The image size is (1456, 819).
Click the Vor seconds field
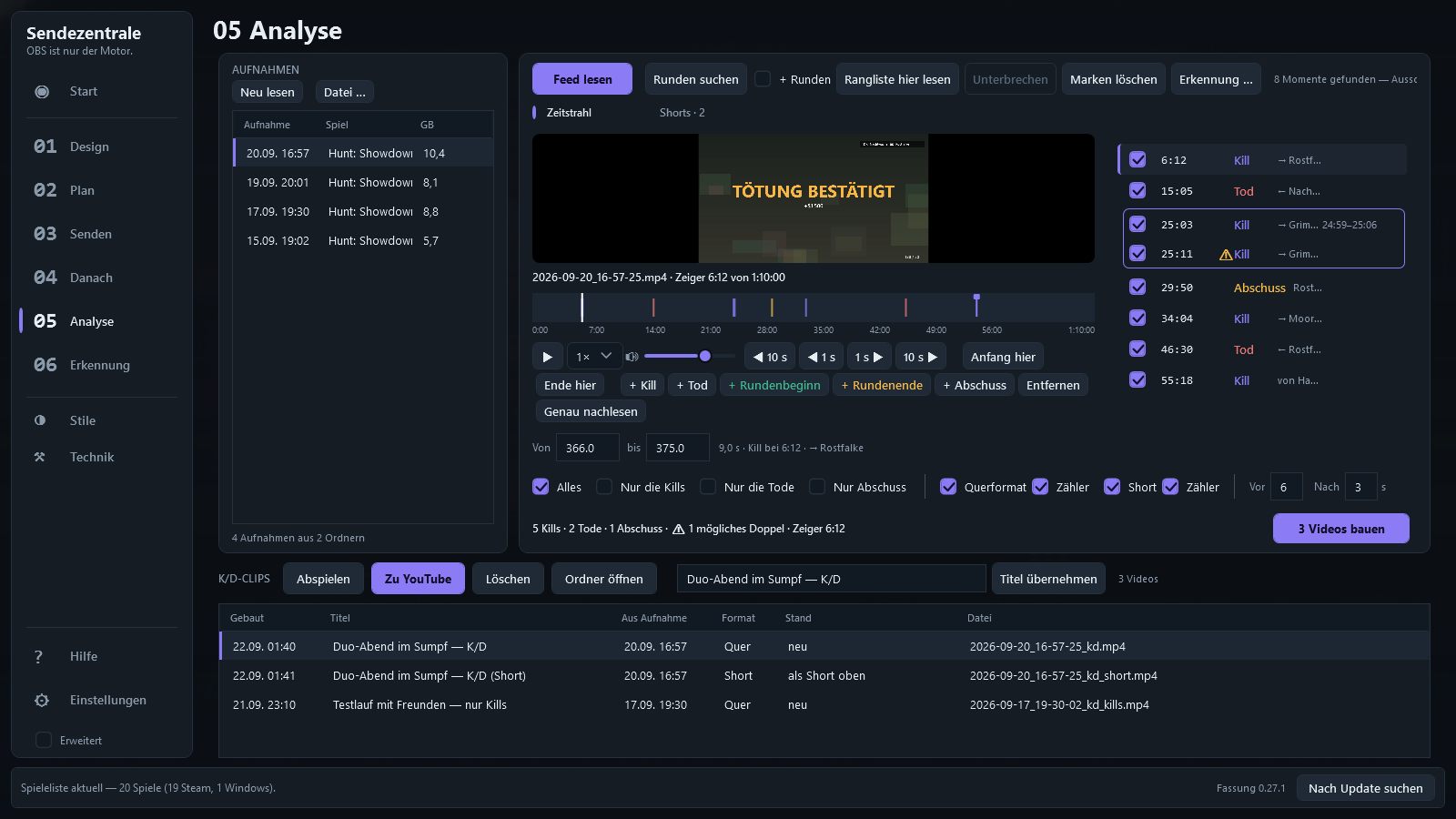coord(1286,487)
